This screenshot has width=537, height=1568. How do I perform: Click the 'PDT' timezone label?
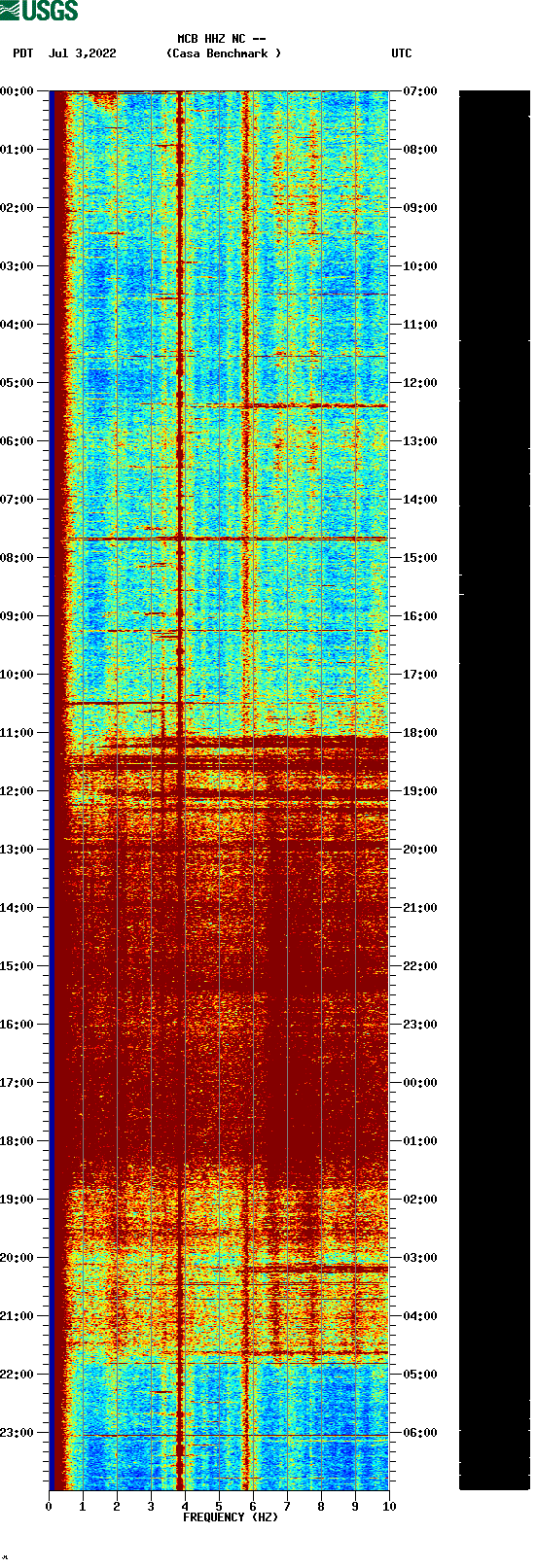tap(23, 53)
